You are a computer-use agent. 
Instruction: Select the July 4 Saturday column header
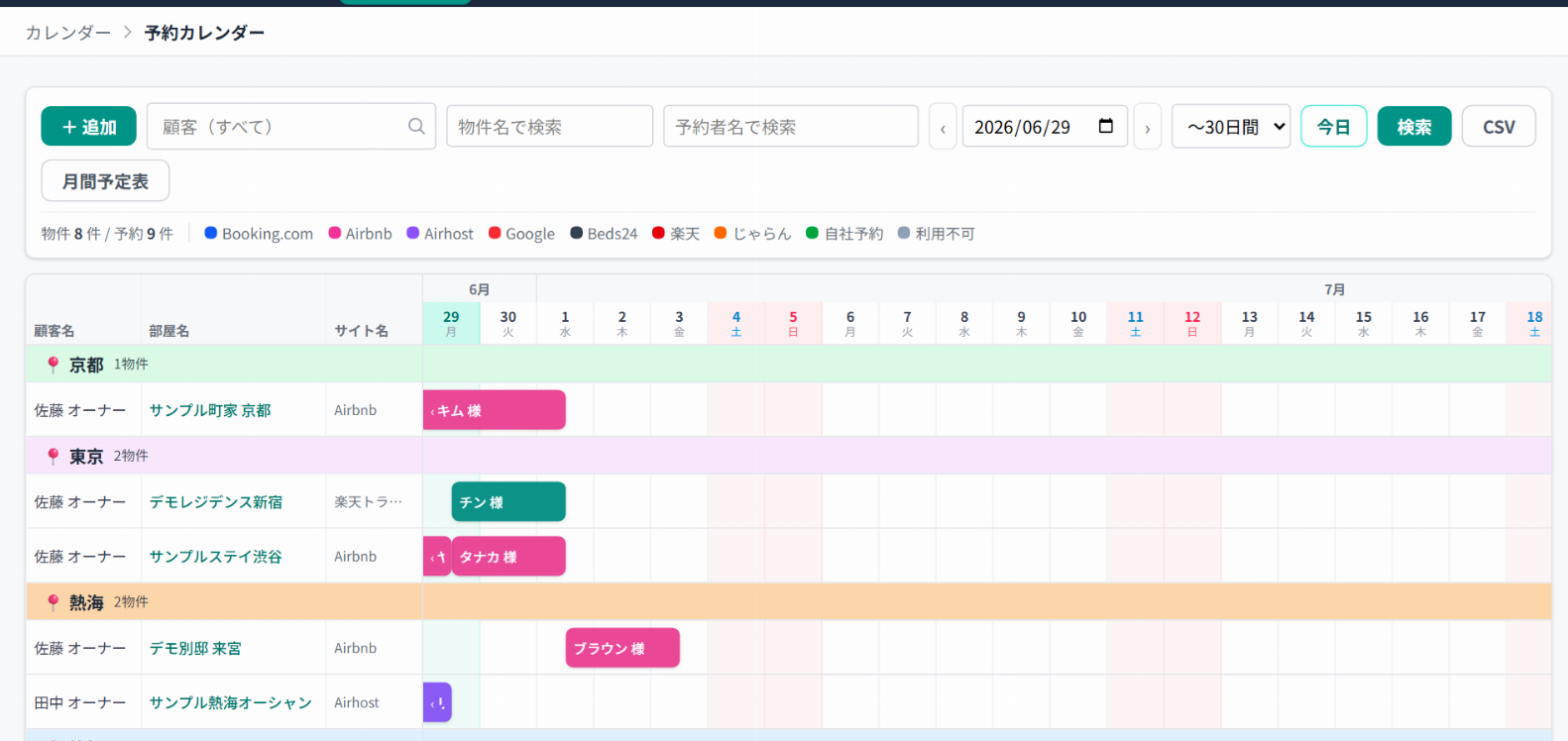736,324
